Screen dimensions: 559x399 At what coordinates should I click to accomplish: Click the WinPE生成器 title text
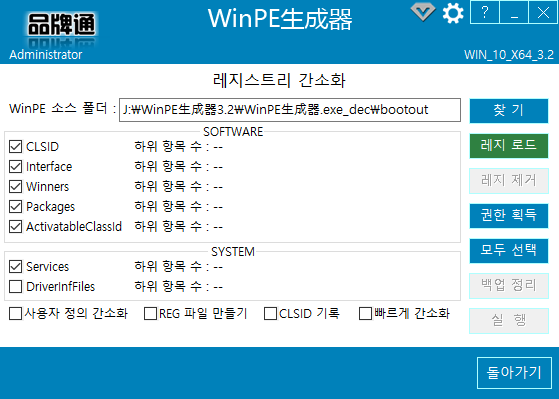pyautogui.click(x=280, y=18)
